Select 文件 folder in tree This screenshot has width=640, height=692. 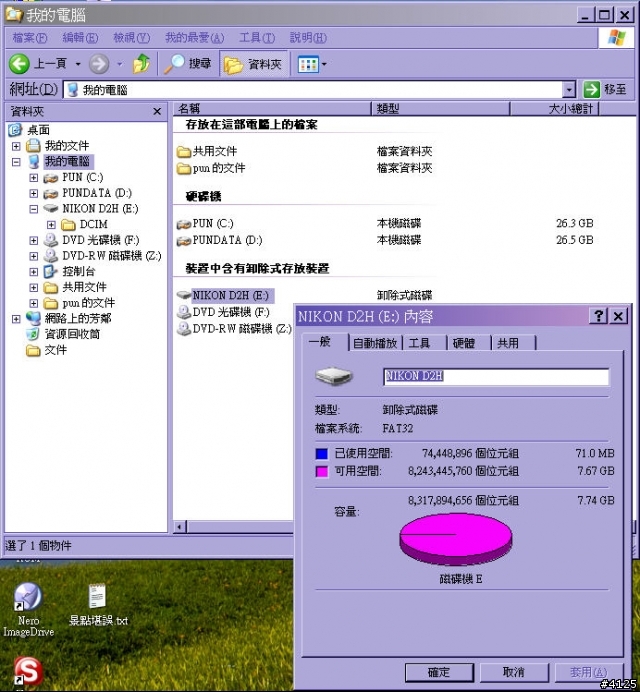pyautogui.click(x=46, y=350)
